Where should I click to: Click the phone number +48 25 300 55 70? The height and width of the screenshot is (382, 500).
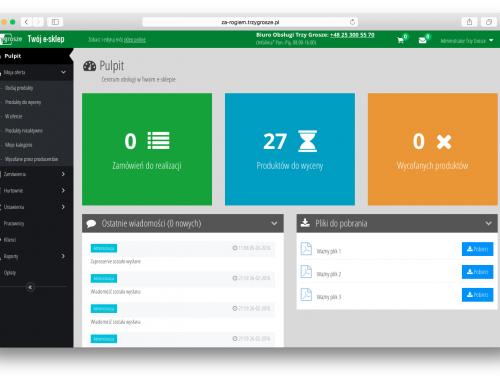pyautogui.click(x=352, y=35)
